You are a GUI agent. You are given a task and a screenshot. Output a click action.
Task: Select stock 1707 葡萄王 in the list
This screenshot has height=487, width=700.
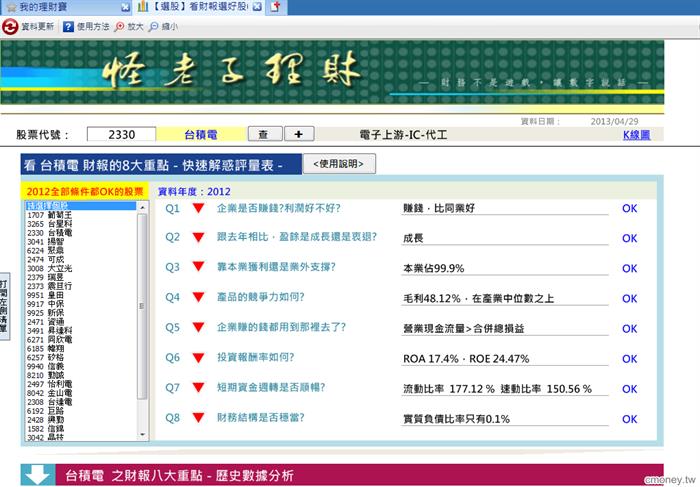(x=81, y=215)
